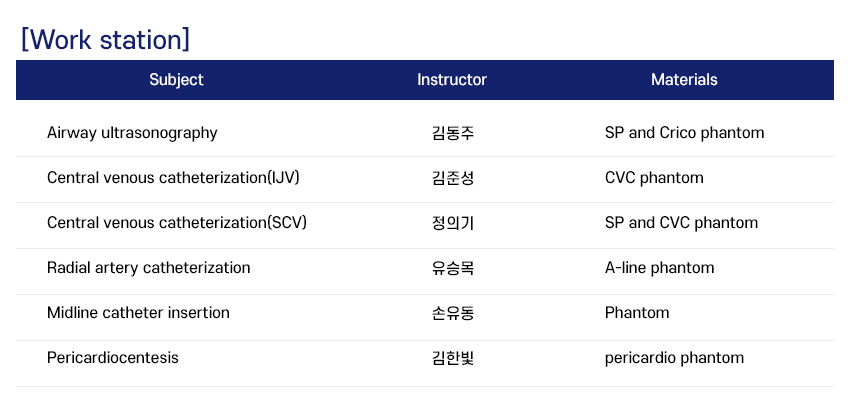
Task: Select the Instructor column header
Action: pyautogui.click(x=452, y=80)
